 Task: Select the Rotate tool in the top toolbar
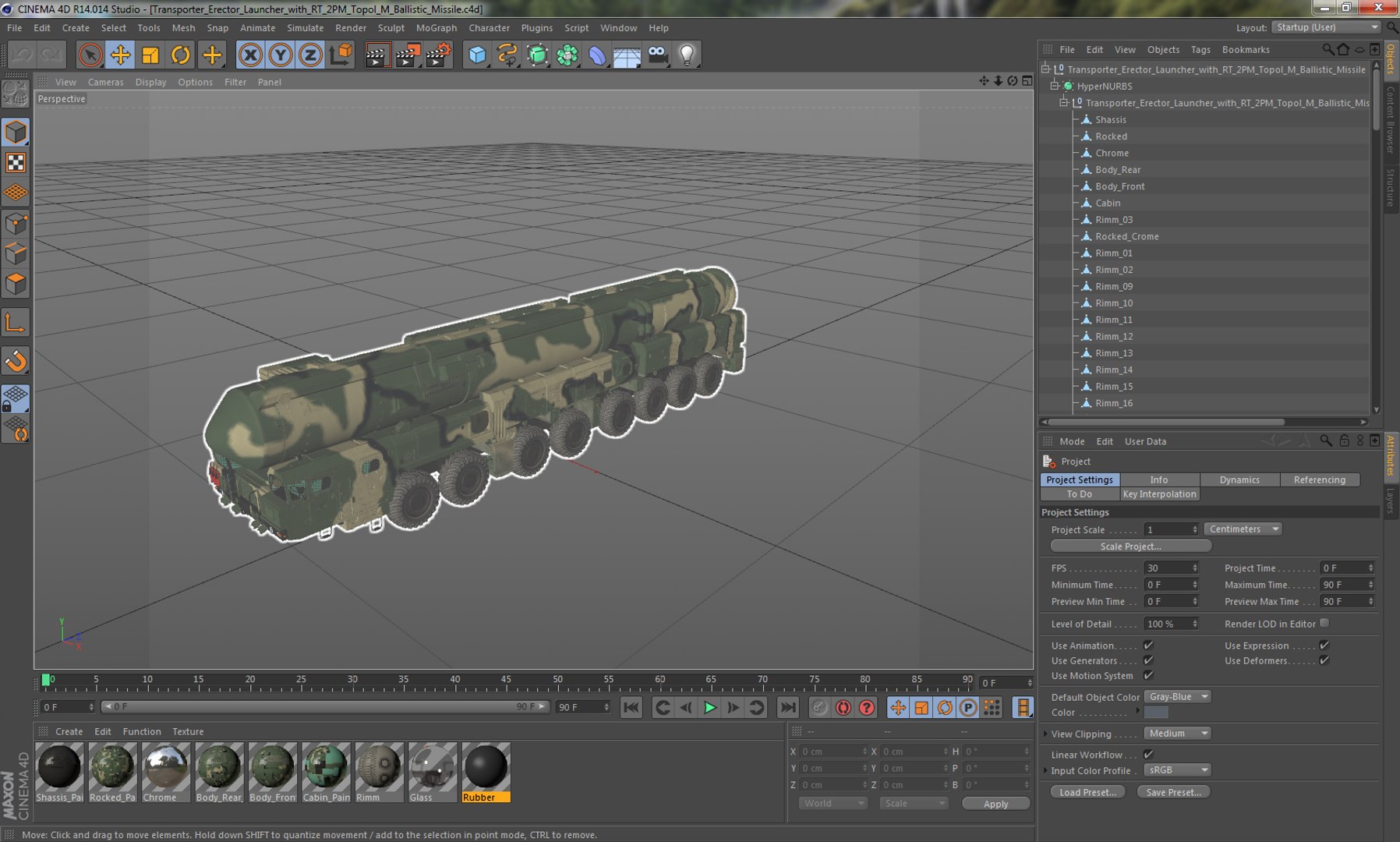(x=181, y=55)
